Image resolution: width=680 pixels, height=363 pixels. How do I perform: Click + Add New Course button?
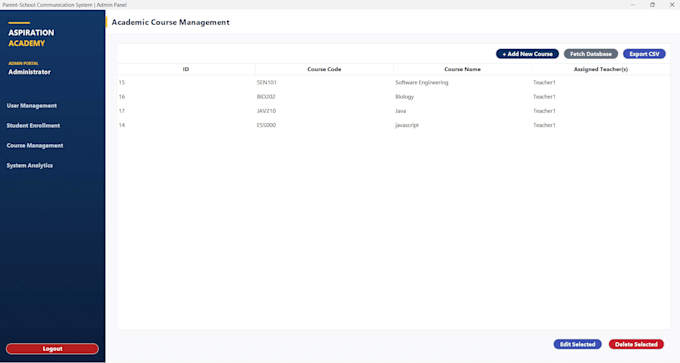527,54
